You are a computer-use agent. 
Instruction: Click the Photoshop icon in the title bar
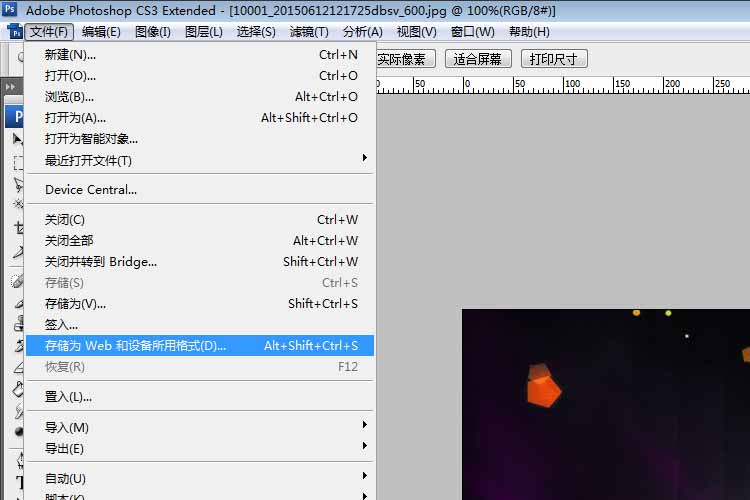coord(9,10)
